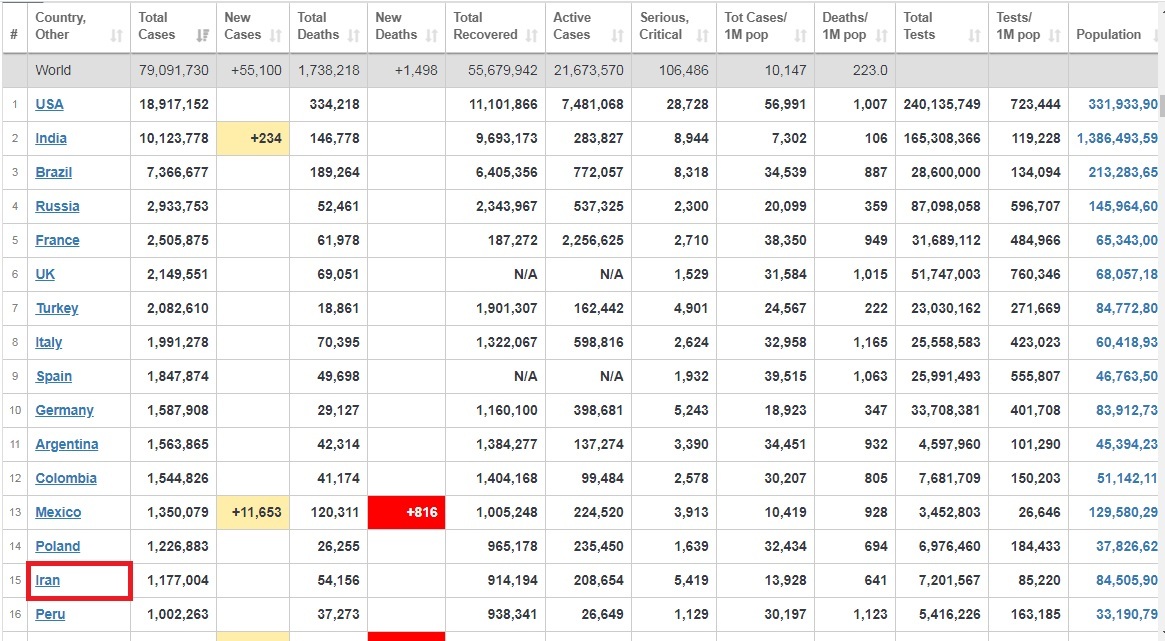
Task: Sort by New Cases column arrows
Action: tap(276, 35)
